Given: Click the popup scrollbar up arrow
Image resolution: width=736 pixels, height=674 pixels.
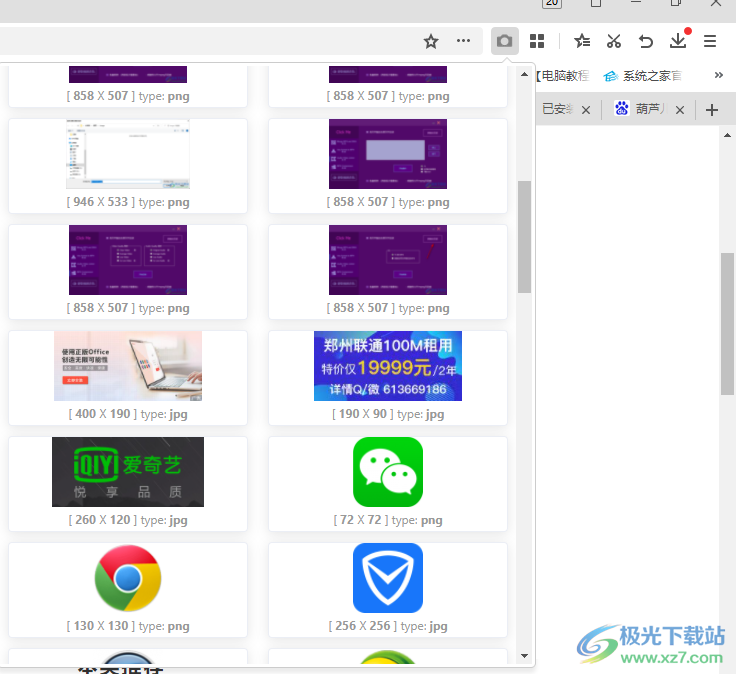Looking at the screenshot, I should click(524, 74).
